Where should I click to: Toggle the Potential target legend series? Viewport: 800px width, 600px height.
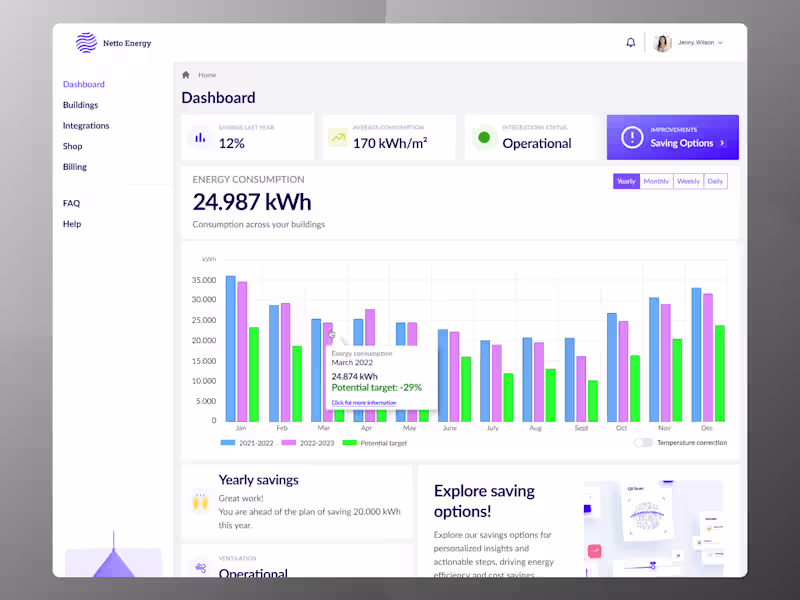click(374, 443)
